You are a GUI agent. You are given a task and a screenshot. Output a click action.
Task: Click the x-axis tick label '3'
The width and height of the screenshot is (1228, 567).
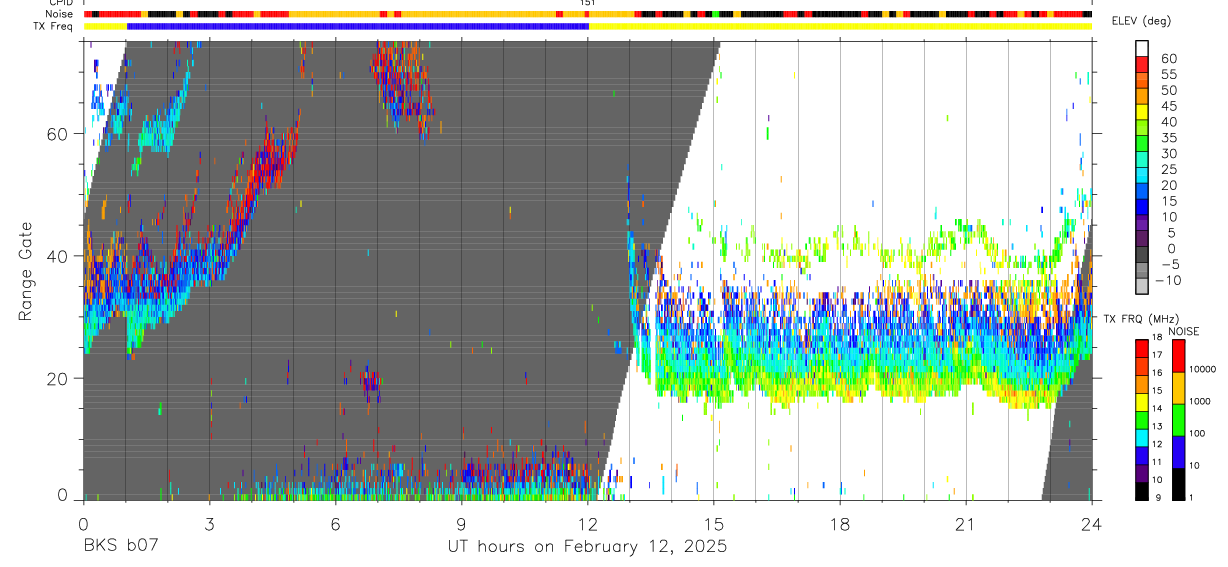(209, 525)
